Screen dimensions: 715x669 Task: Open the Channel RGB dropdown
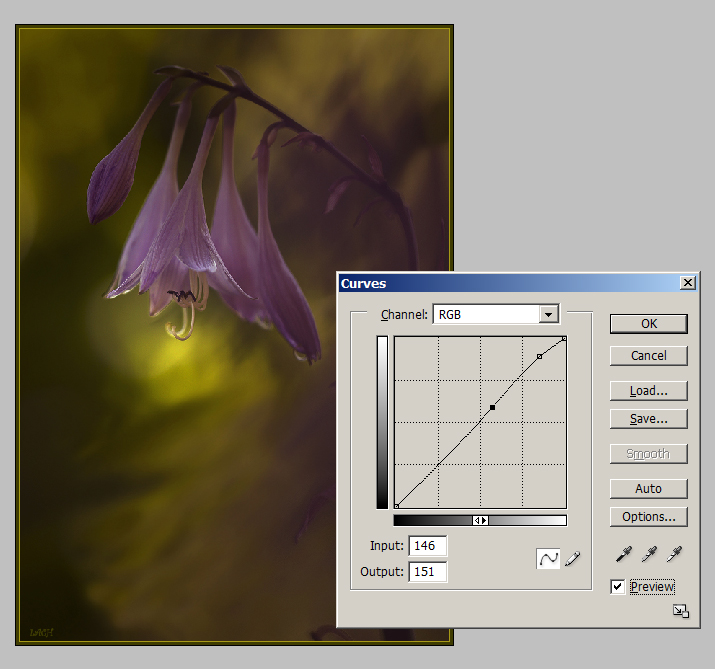pos(547,315)
